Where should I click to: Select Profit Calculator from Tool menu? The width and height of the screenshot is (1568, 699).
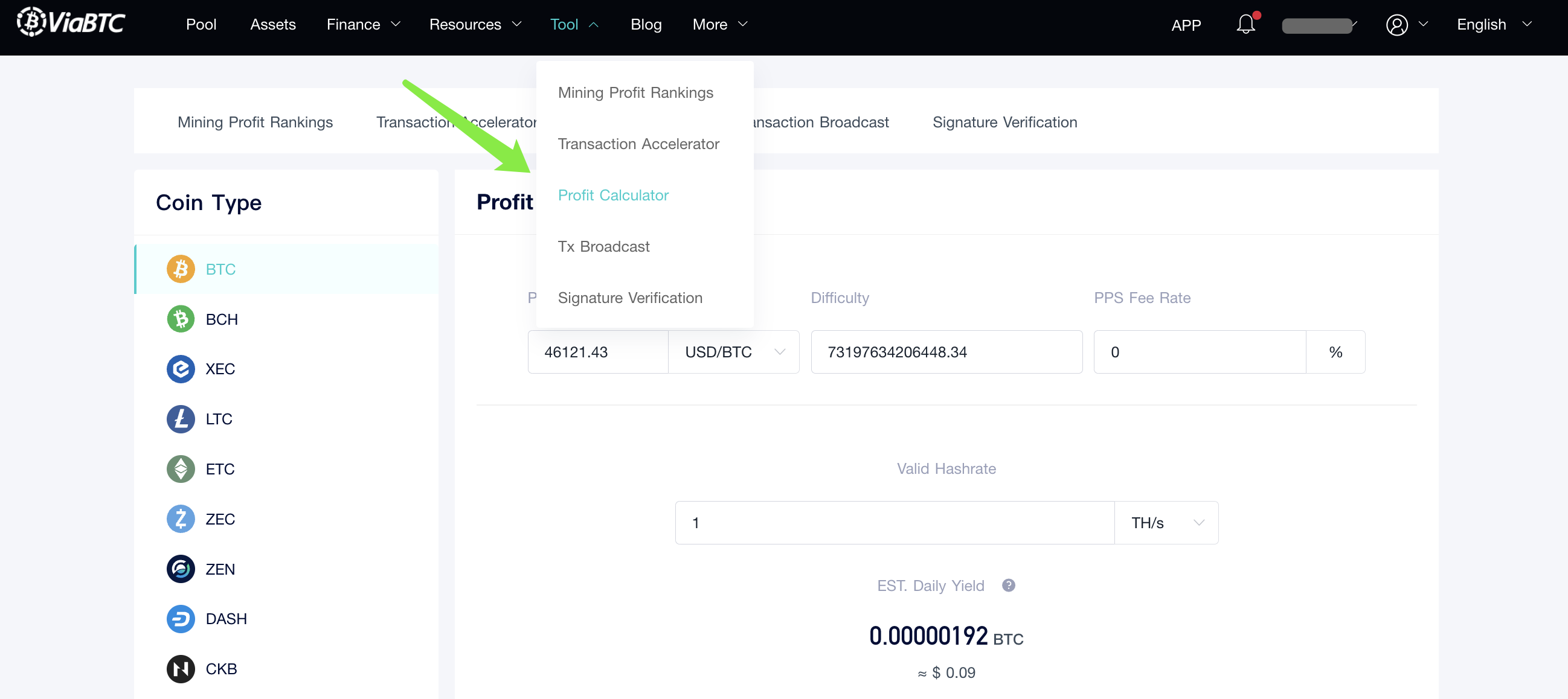click(x=613, y=195)
